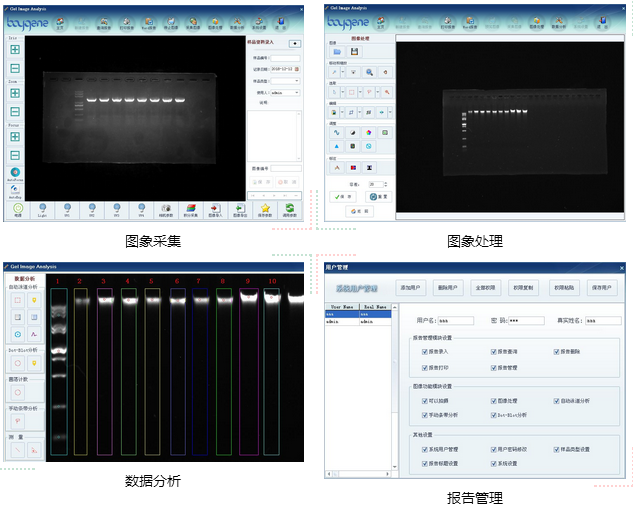This screenshot has width=633, height=505.
Task: Click the blue triangle sharpen icon
Action: (336, 146)
